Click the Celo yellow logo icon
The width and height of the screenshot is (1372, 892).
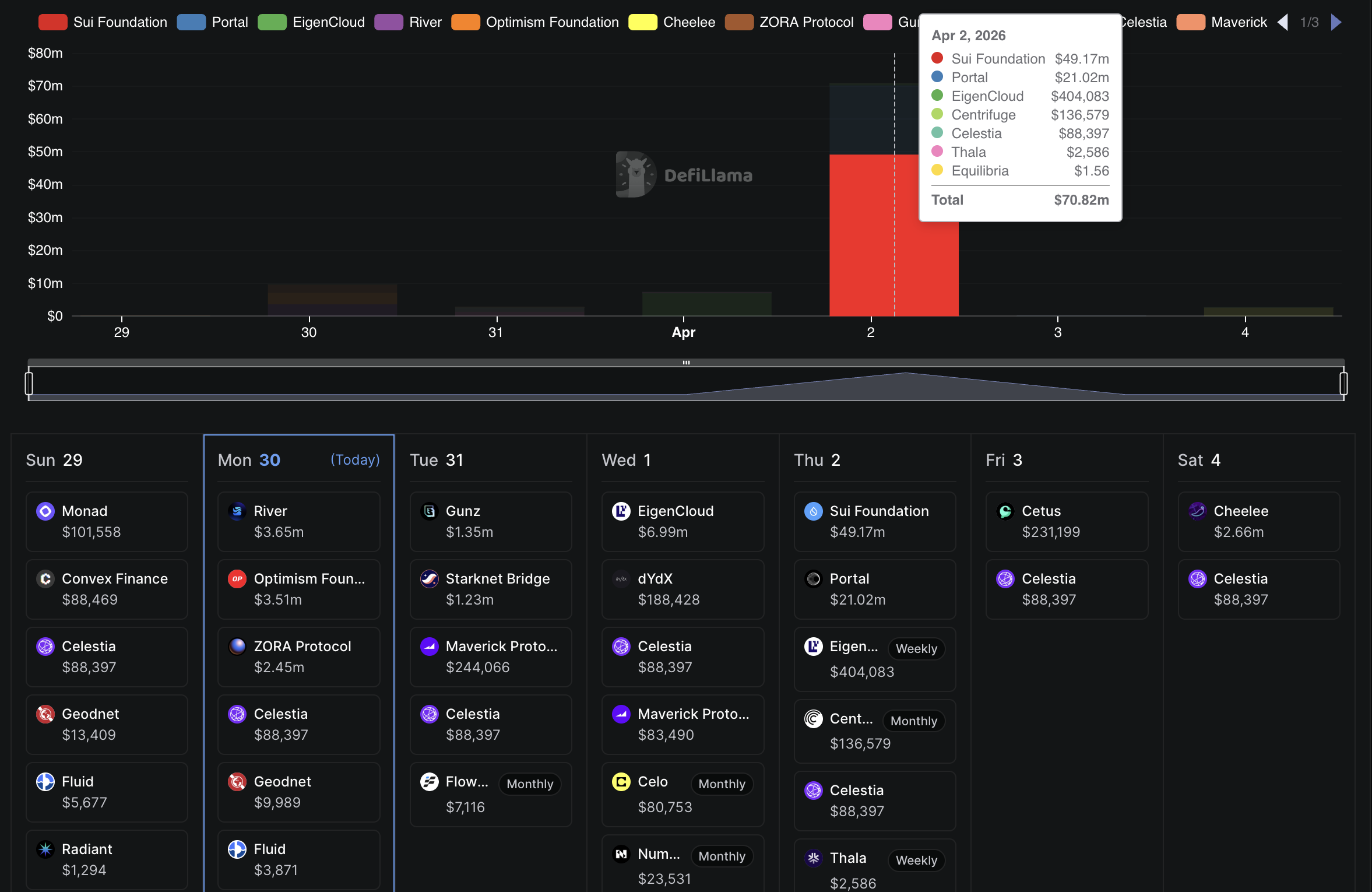(621, 782)
